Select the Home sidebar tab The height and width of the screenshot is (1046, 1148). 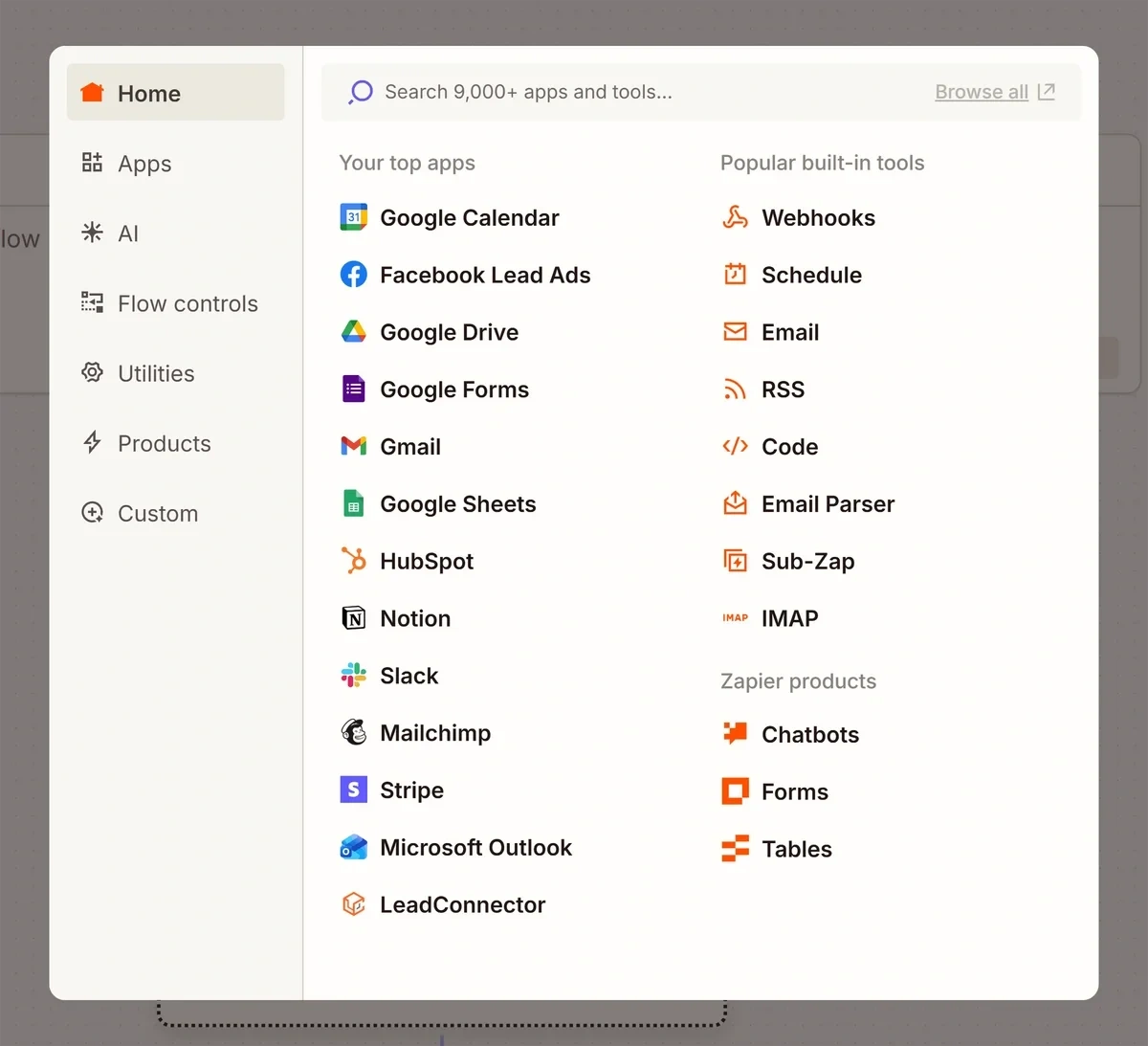176,93
